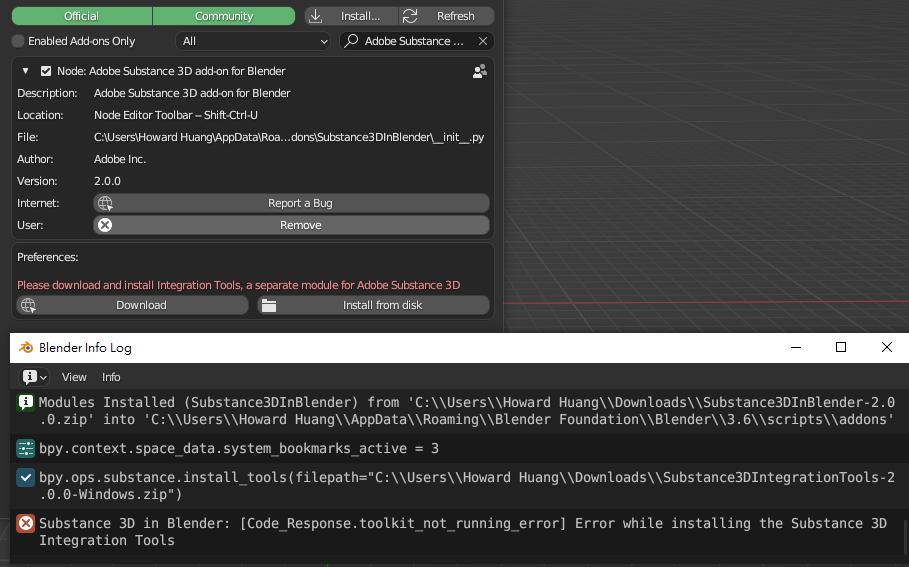The height and width of the screenshot is (567, 909).
Task: Click the red error icon on toolkit error entry
Action: point(26,523)
